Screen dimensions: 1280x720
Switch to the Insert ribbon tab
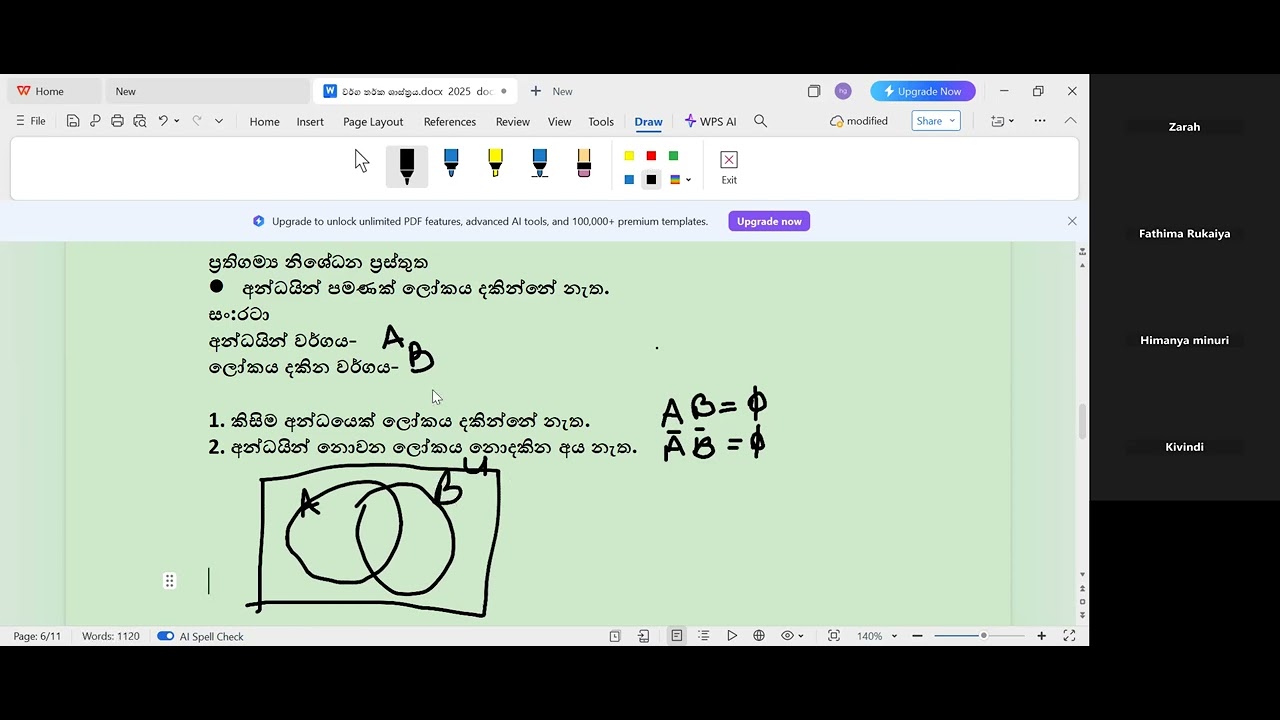310,121
